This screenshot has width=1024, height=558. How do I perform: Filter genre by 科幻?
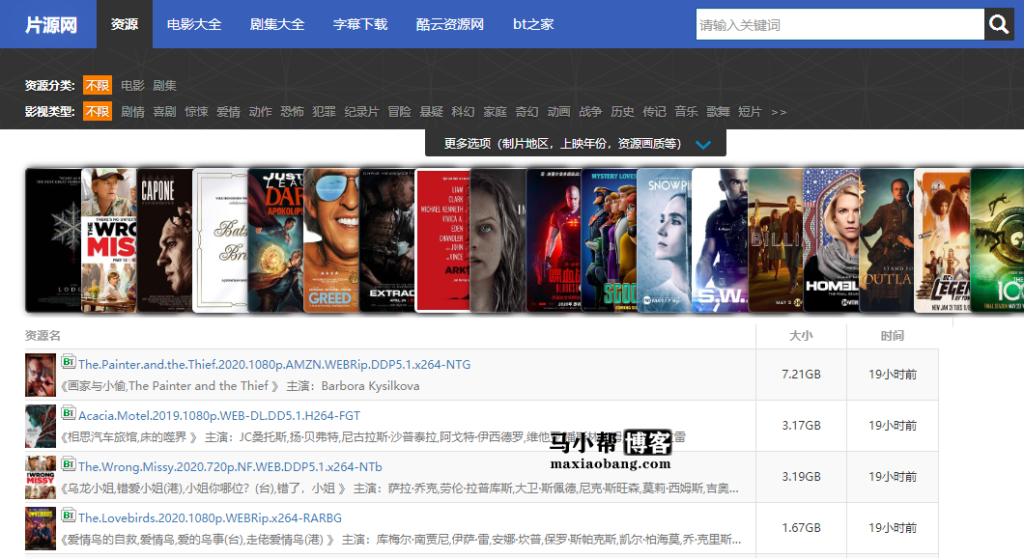[463, 112]
